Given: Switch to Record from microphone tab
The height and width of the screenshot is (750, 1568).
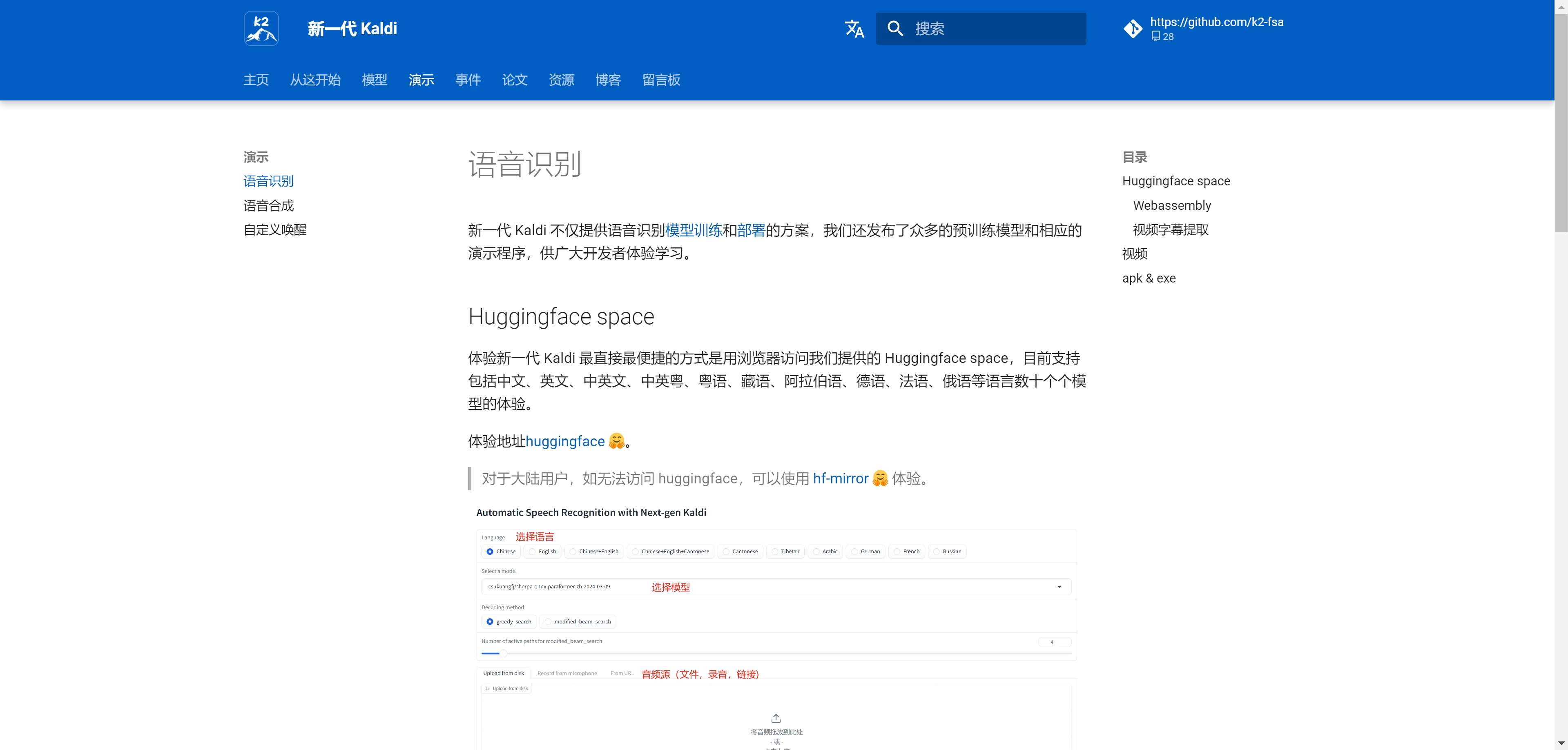Looking at the screenshot, I should (567, 673).
